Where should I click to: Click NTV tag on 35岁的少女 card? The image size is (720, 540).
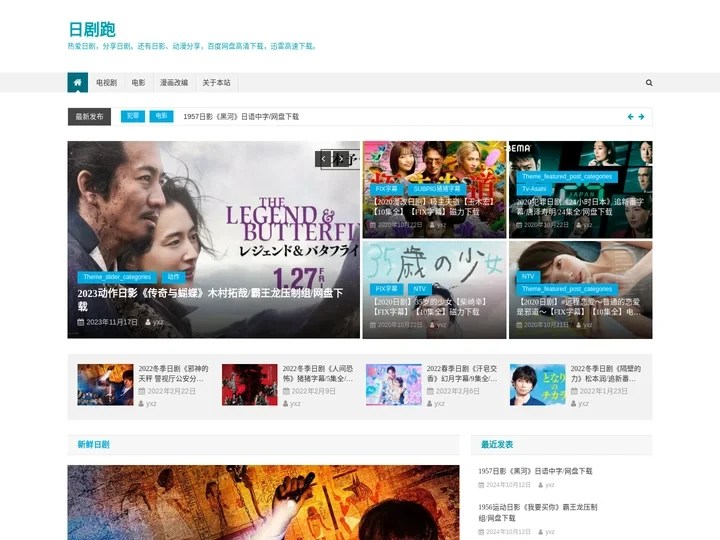[x=420, y=289]
